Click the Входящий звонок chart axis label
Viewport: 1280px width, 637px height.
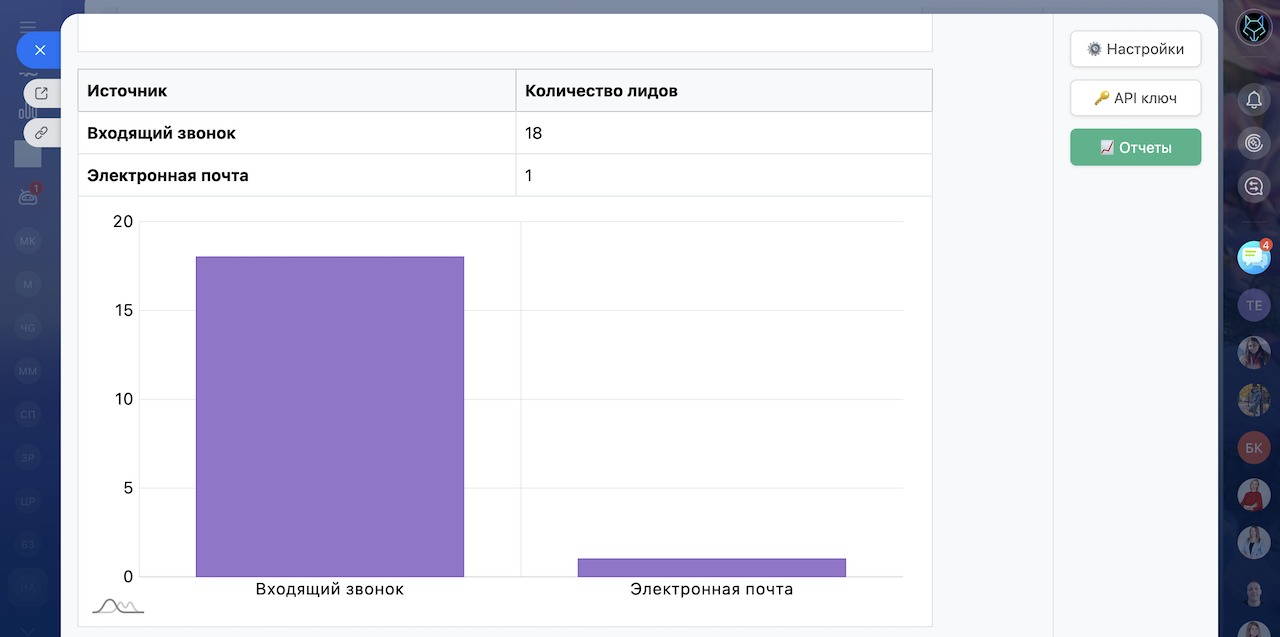coord(330,589)
